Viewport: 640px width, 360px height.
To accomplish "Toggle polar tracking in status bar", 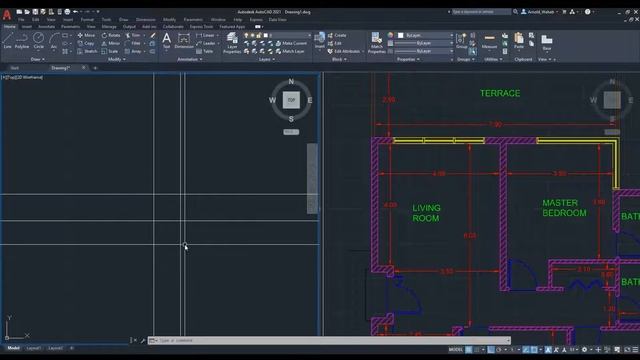I will 498,350.
